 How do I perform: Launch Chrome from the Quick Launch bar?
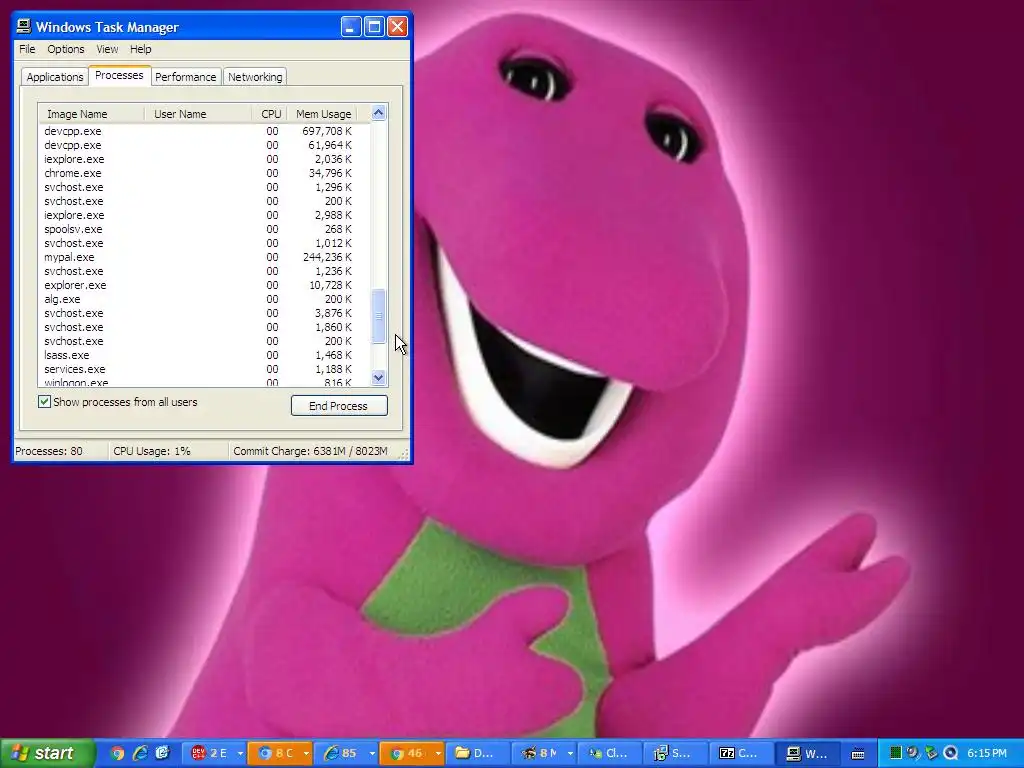point(117,753)
